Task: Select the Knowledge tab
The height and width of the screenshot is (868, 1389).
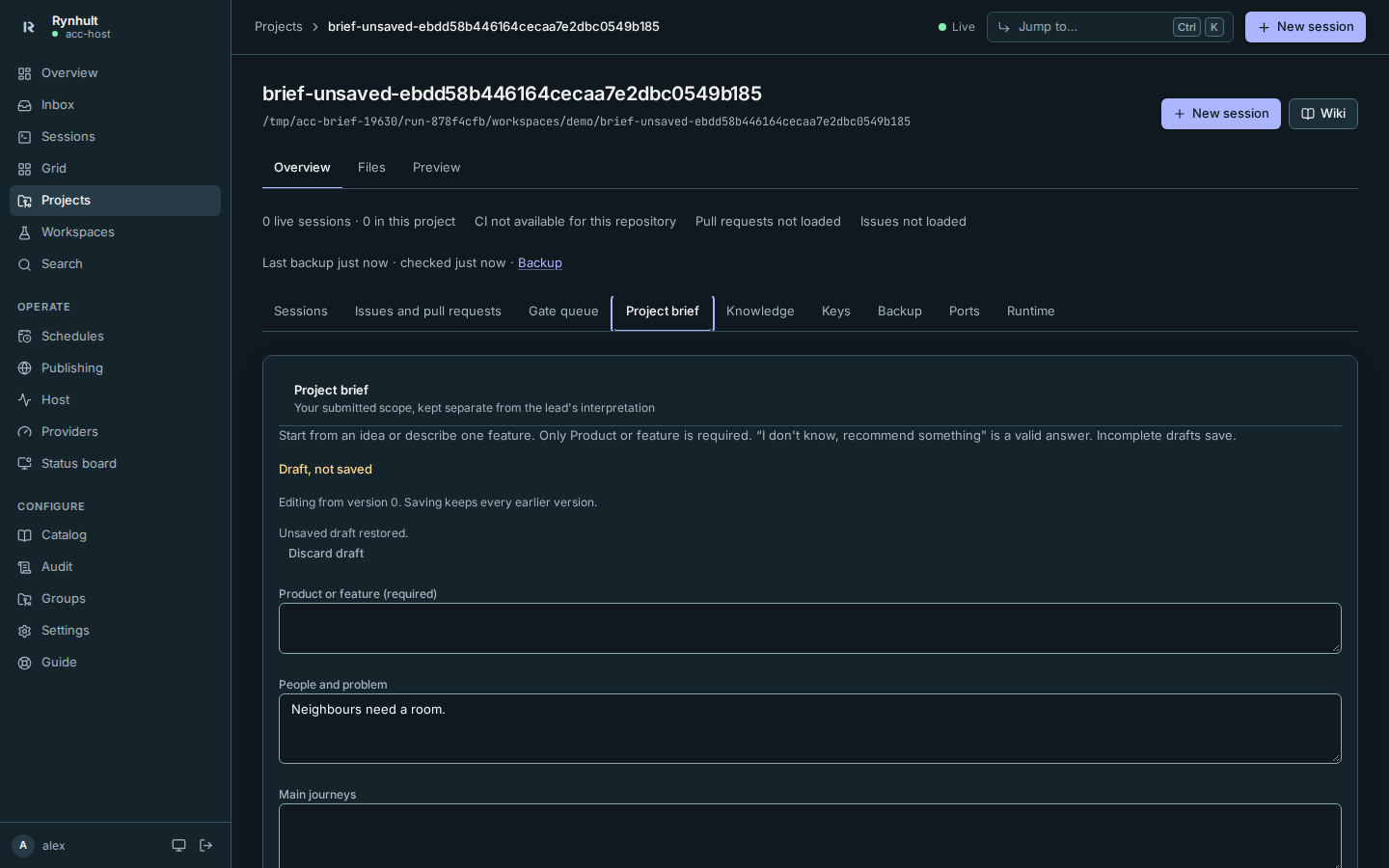Action: (x=760, y=312)
